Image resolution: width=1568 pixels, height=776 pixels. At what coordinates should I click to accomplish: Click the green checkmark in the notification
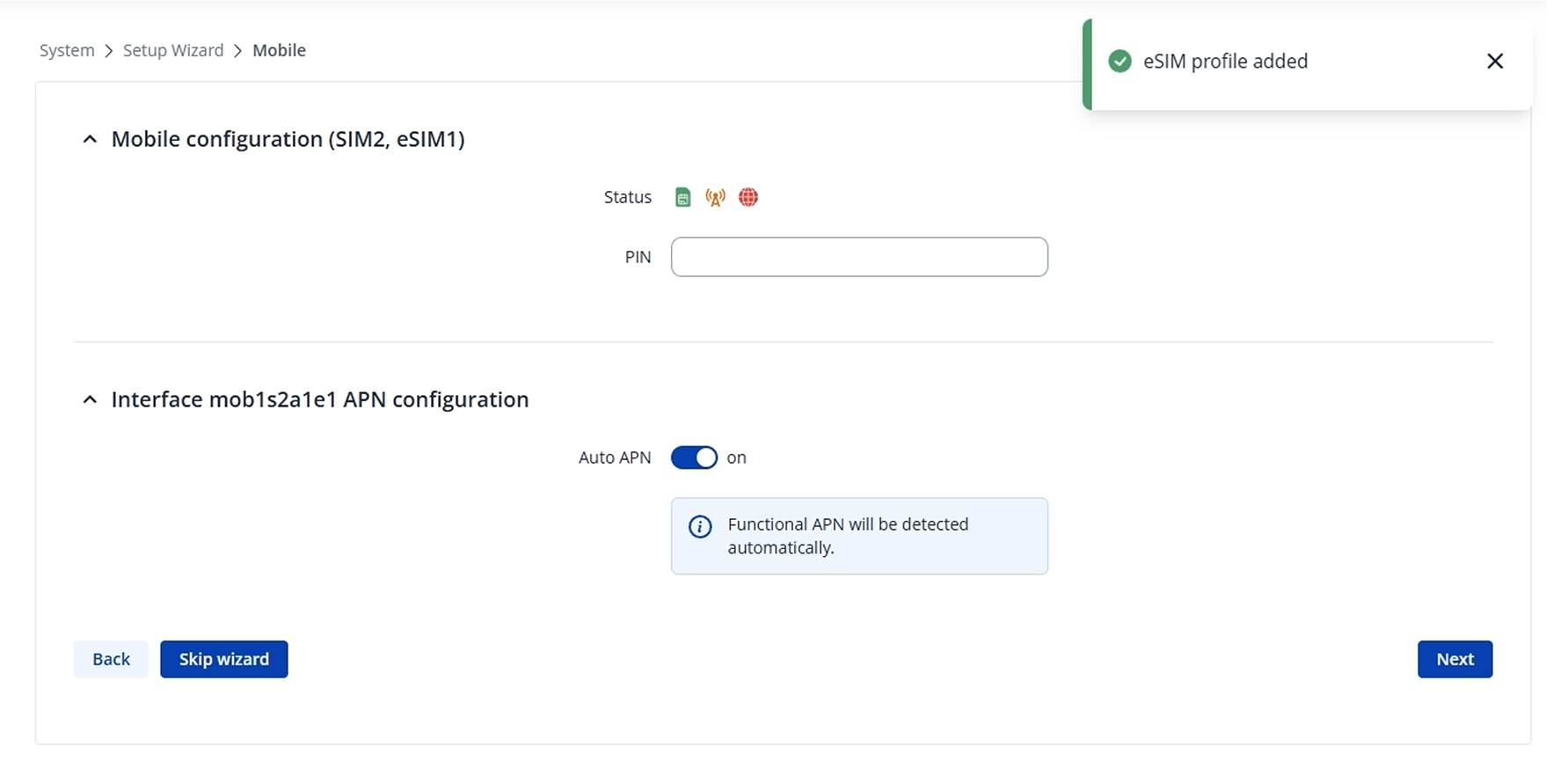click(x=1119, y=62)
